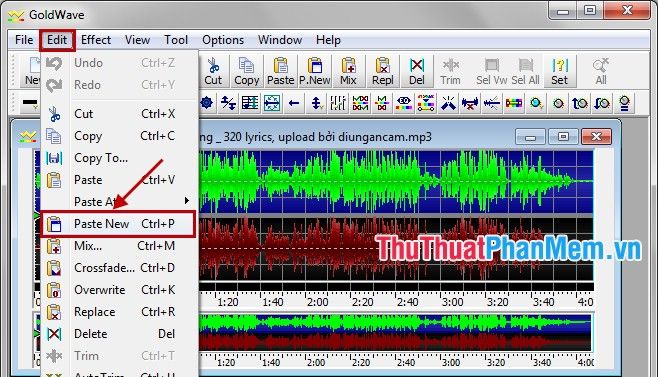The height and width of the screenshot is (377, 658).
Task: Maximize the mp3 sound window
Action: (563, 137)
